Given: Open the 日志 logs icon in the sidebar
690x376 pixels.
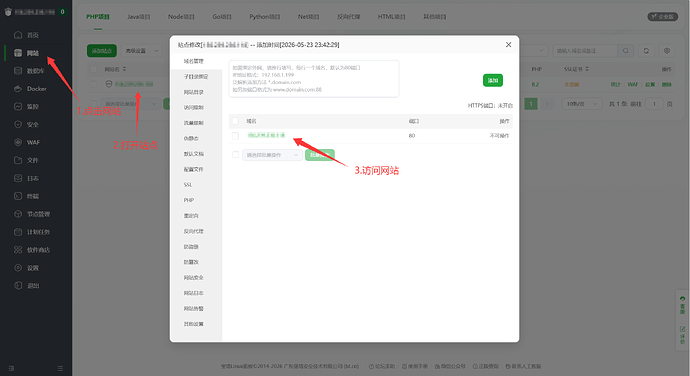Looking at the screenshot, I should click(18, 178).
